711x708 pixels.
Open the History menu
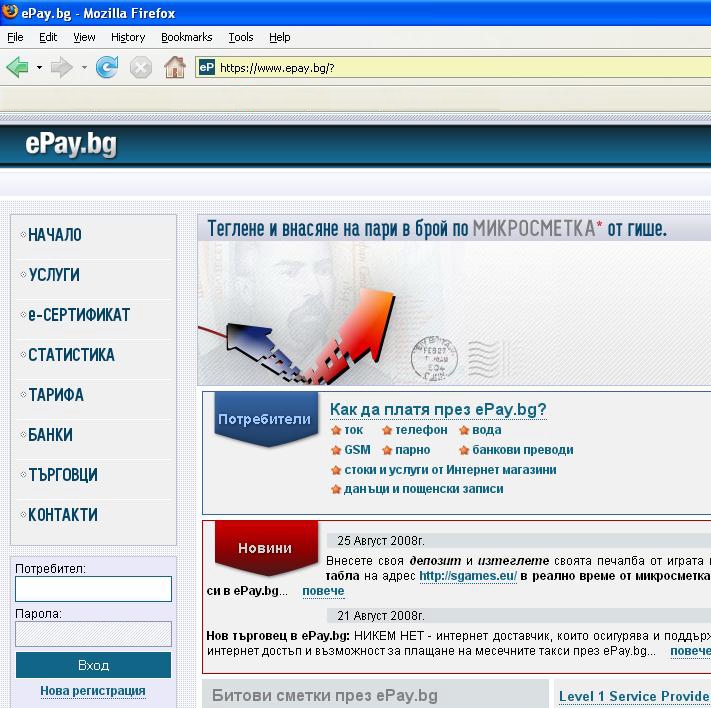(128, 37)
